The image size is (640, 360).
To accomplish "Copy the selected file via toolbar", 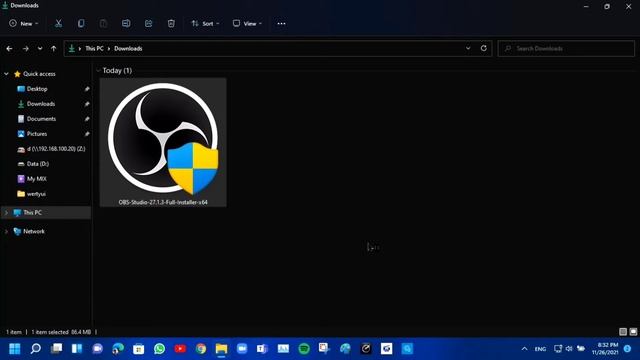I will pos(81,24).
